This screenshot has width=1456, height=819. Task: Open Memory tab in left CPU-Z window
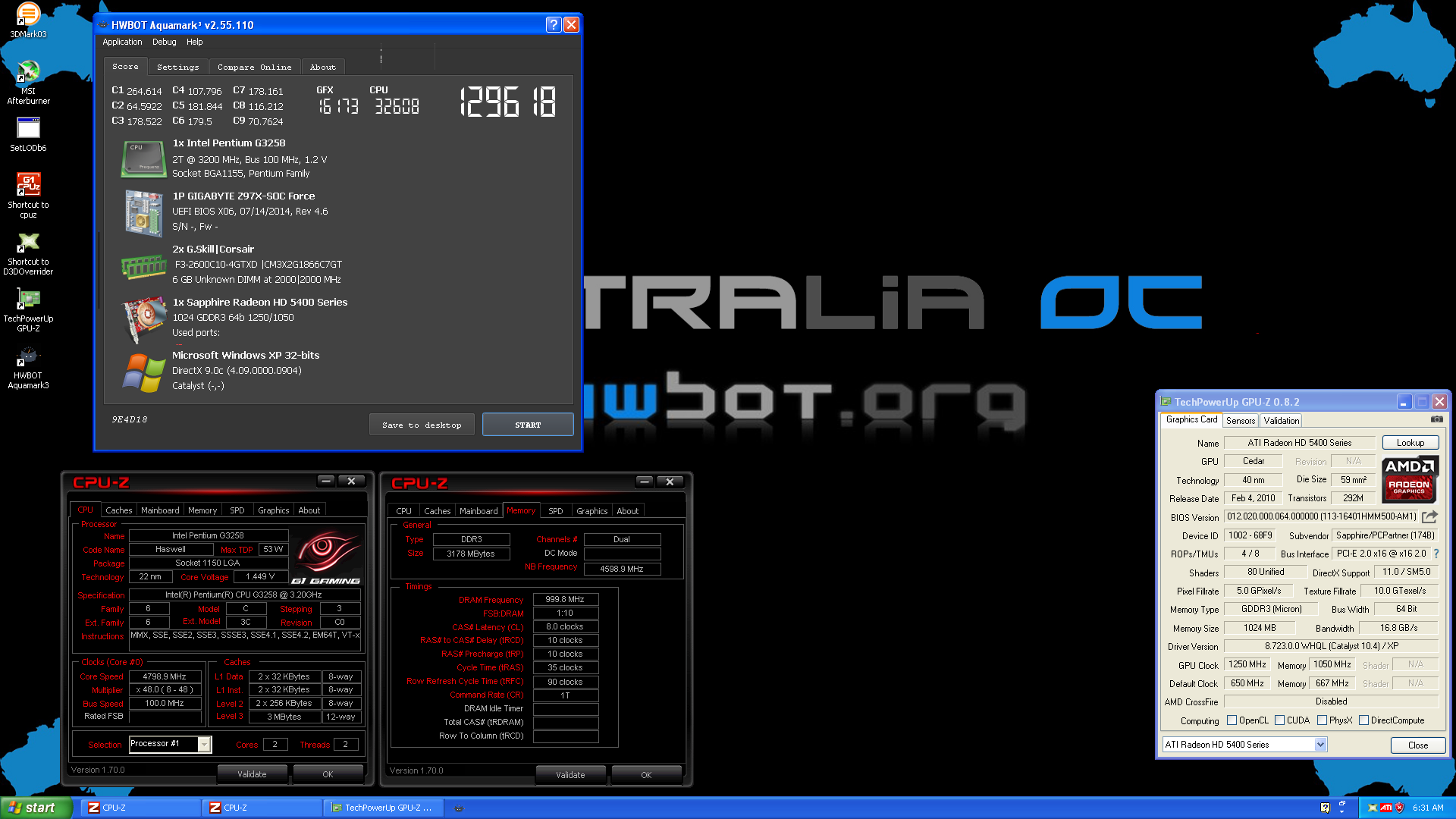pyautogui.click(x=202, y=510)
